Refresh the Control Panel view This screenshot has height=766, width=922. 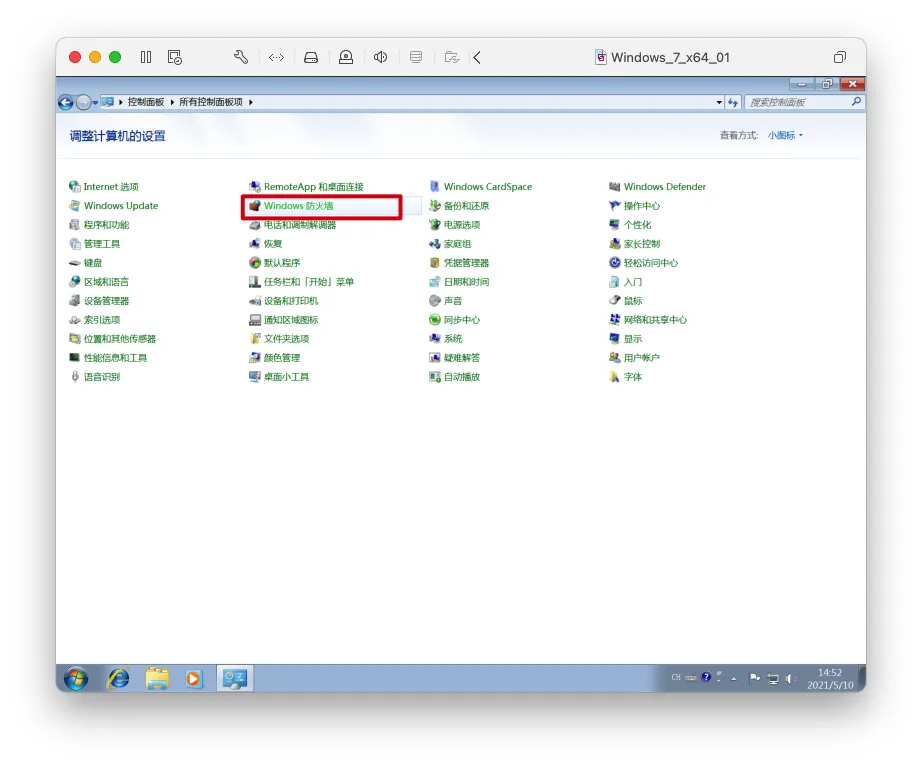(x=733, y=102)
